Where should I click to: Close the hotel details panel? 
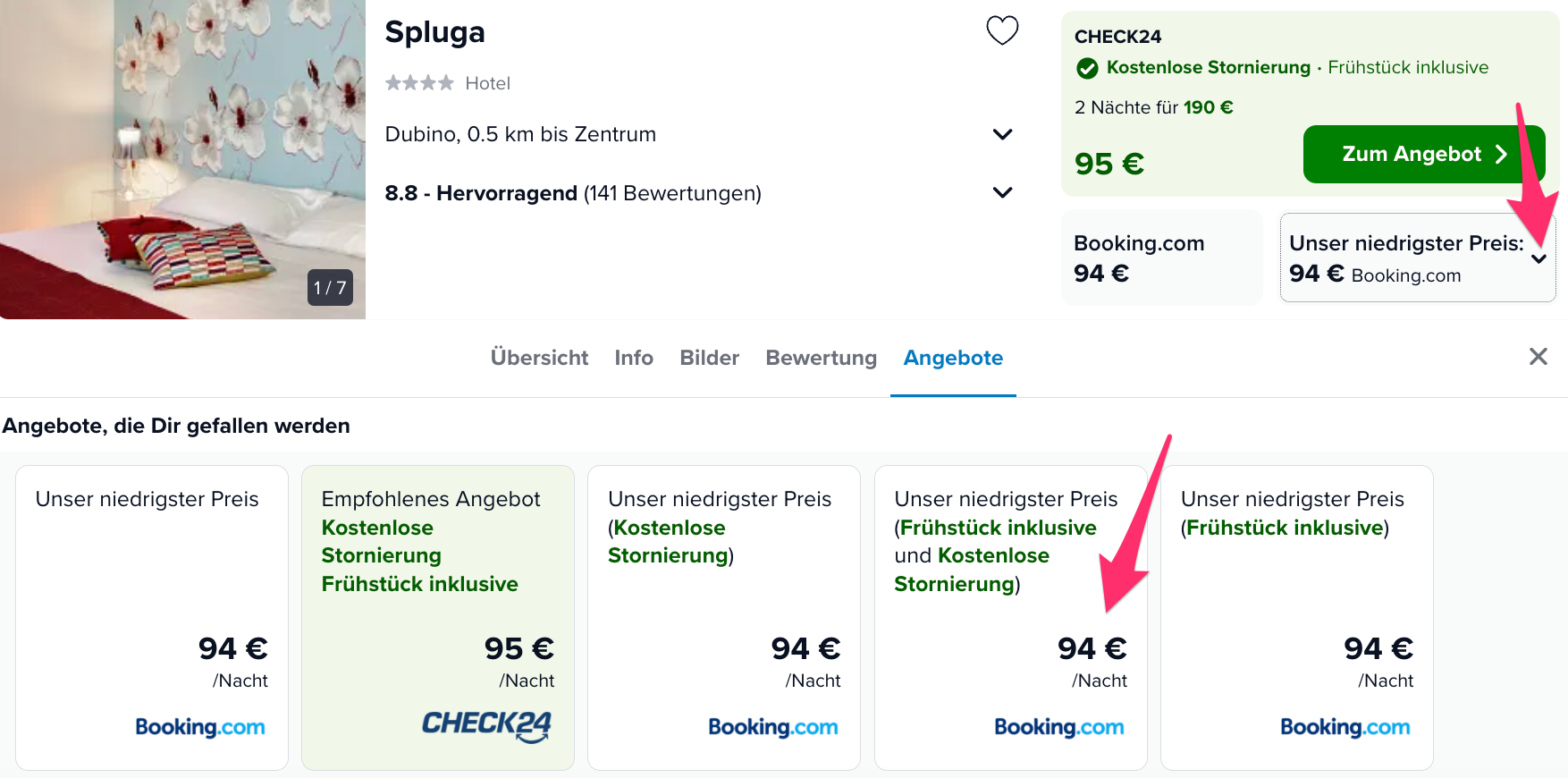[x=1538, y=357]
